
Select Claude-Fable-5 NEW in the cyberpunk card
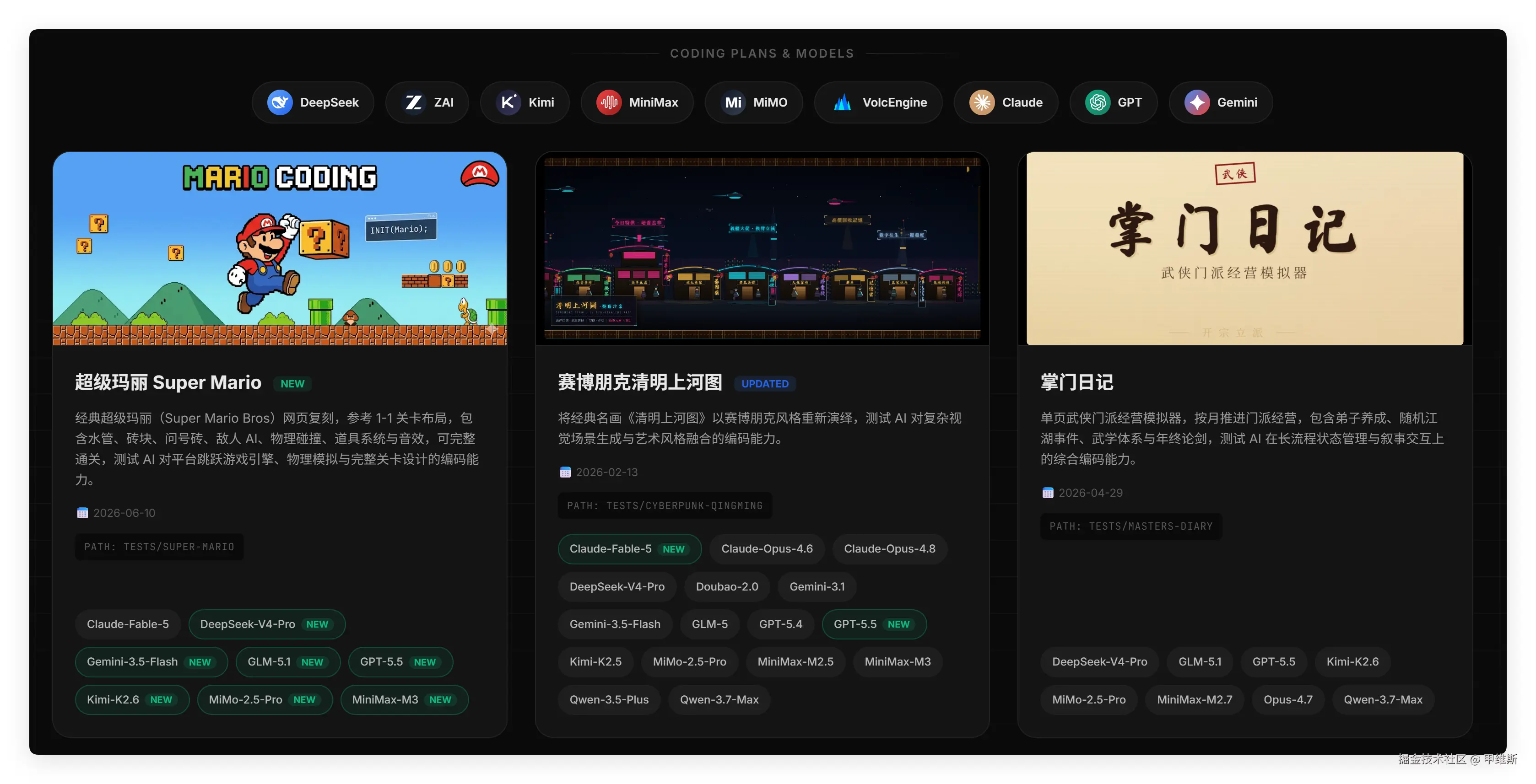(x=630, y=549)
